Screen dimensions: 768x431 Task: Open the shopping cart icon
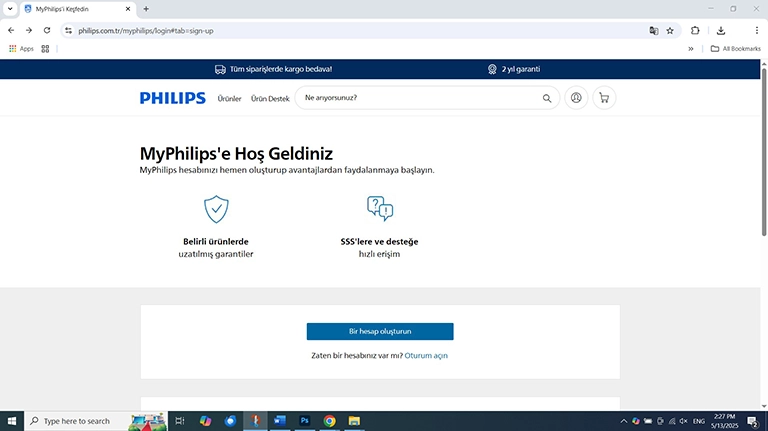[x=604, y=98]
